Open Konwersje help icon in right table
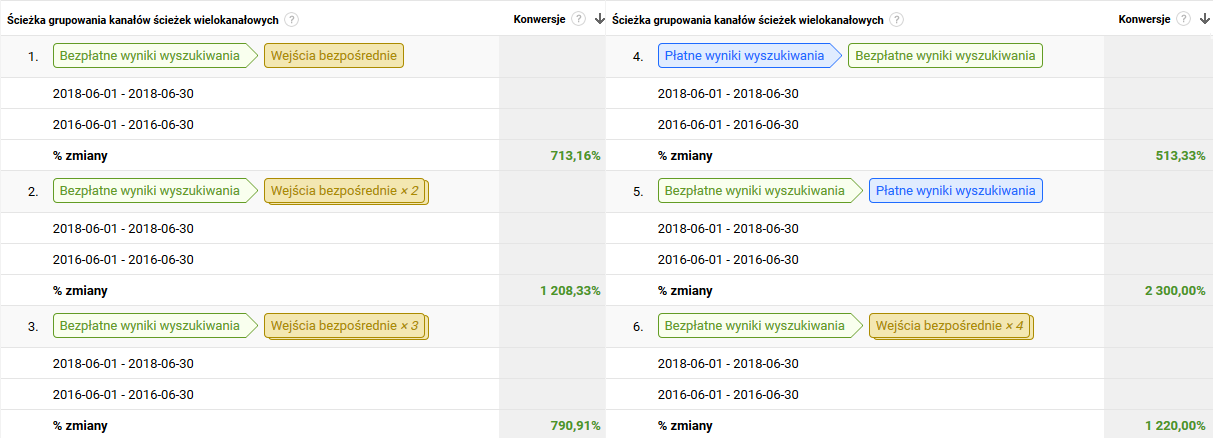The image size is (1213, 438). [x=1184, y=19]
